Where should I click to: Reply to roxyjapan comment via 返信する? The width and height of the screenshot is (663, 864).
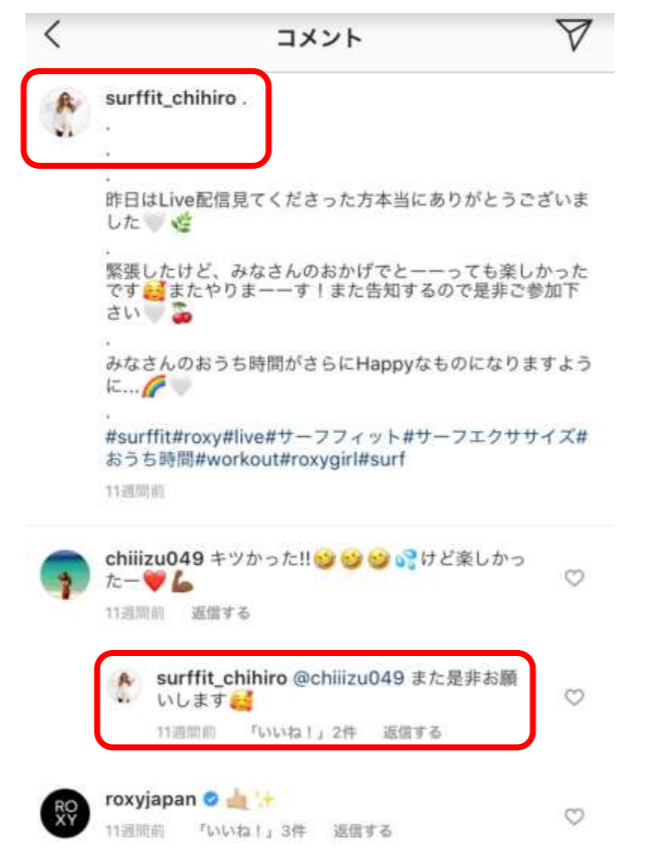[363, 831]
